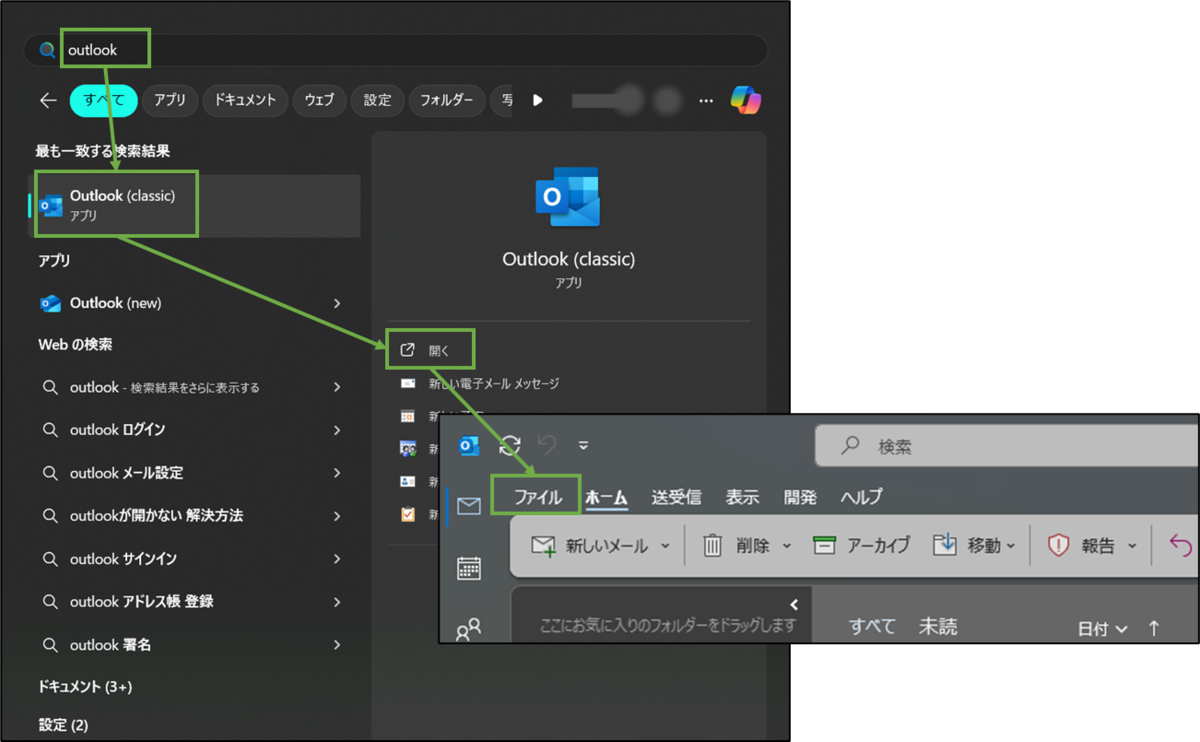Screen dimensions: 1200x742
Task: Click the large Outlook (classic) app icon in the preview
Action: (568, 197)
